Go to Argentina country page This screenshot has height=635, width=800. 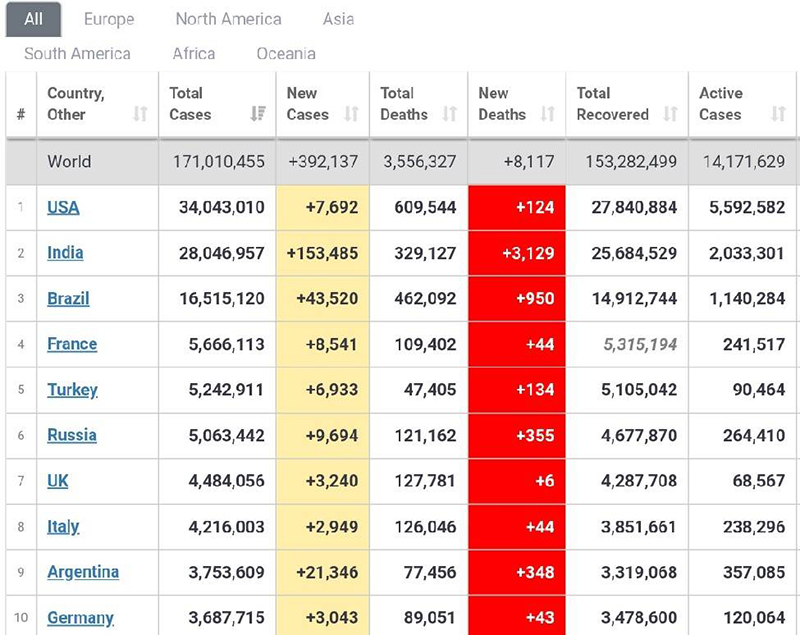(83, 572)
